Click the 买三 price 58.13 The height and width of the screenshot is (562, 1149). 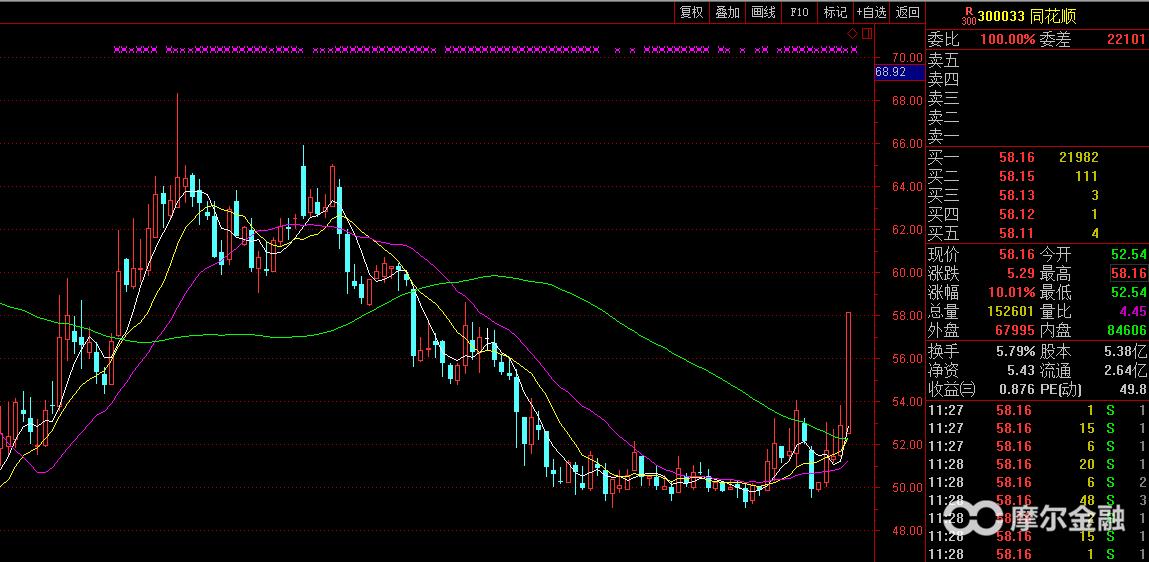click(x=1016, y=195)
